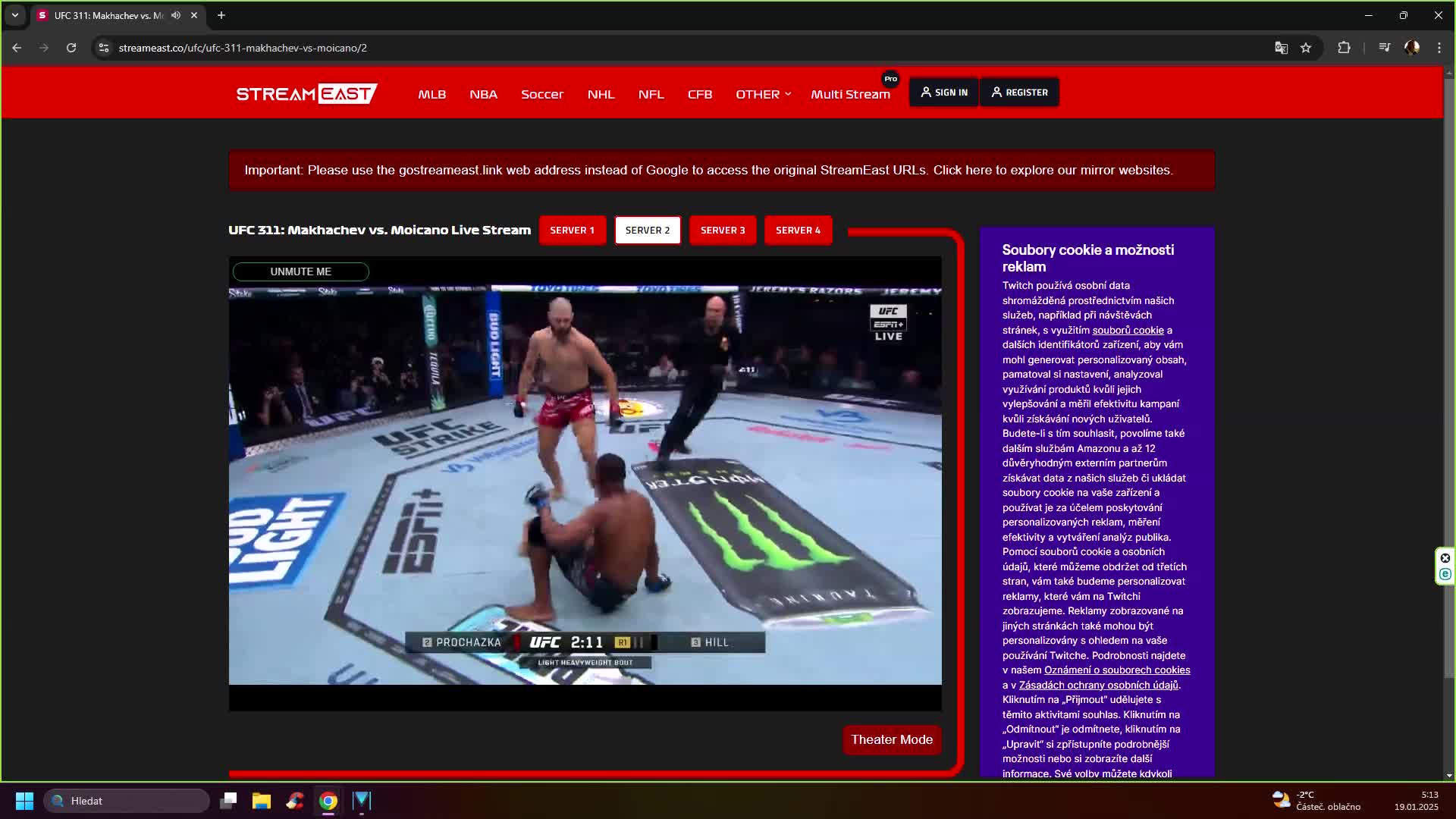The image size is (1456, 819).
Task: Open Chrome three-dot menu
Action: coord(1439,48)
